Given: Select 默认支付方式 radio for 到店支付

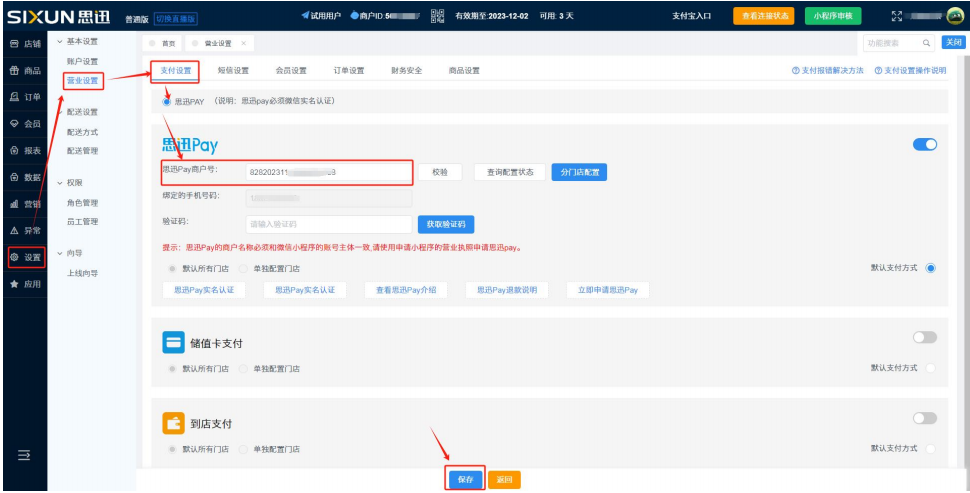Looking at the screenshot, I should (x=930, y=448).
